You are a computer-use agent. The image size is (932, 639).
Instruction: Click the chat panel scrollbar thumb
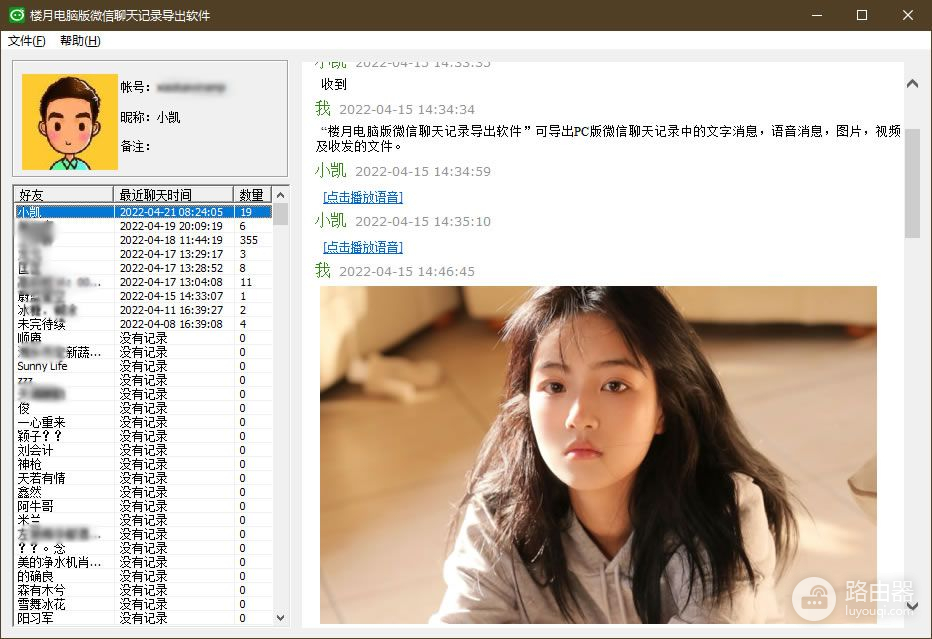[x=912, y=183]
